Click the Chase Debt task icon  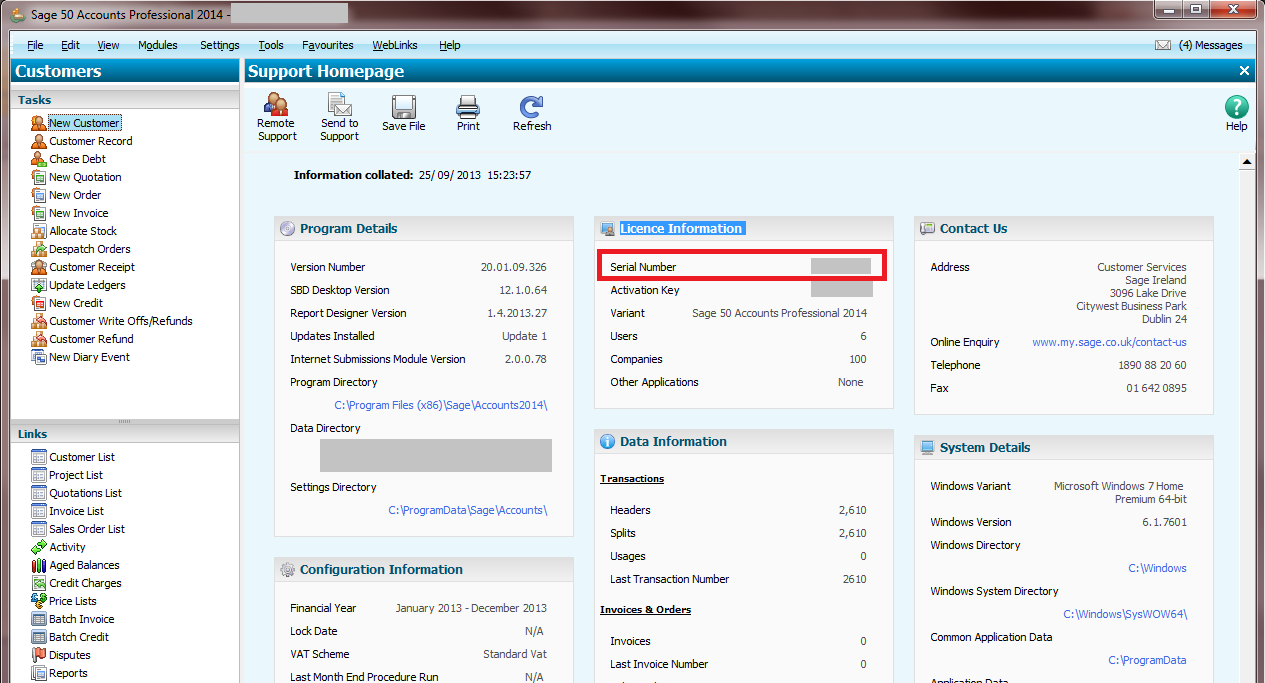tap(39, 159)
